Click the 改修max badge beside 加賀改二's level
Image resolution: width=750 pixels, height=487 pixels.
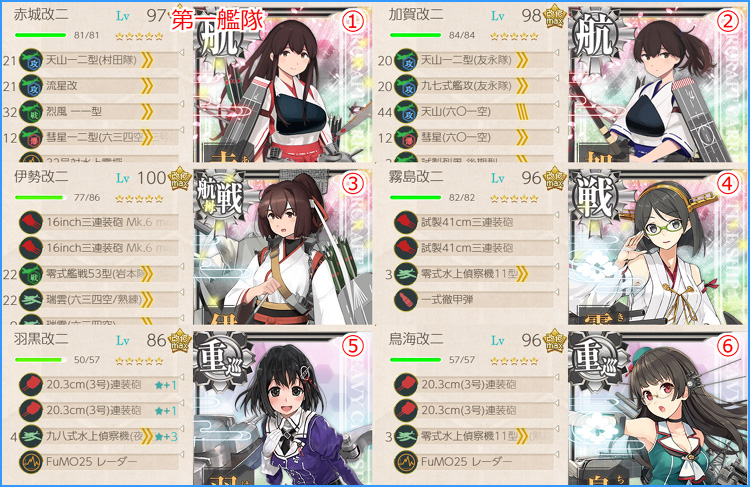click(555, 17)
